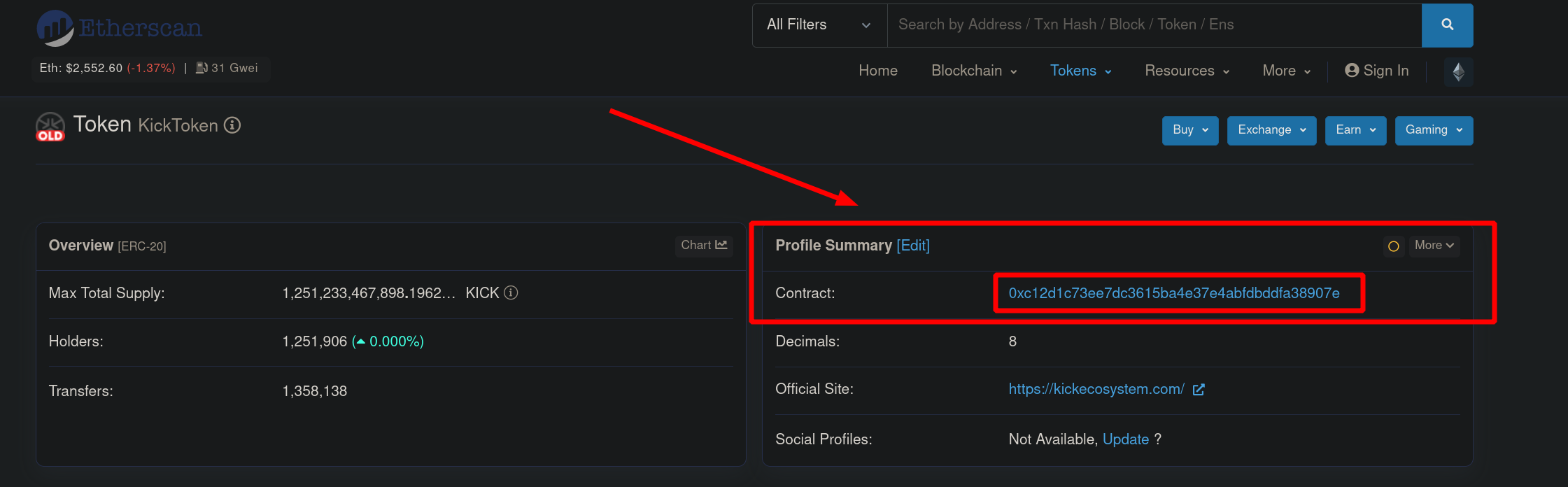Open the Buy dropdown
Viewport: 1568px width, 487px height.
pyautogui.click(x=1189, y=130)
